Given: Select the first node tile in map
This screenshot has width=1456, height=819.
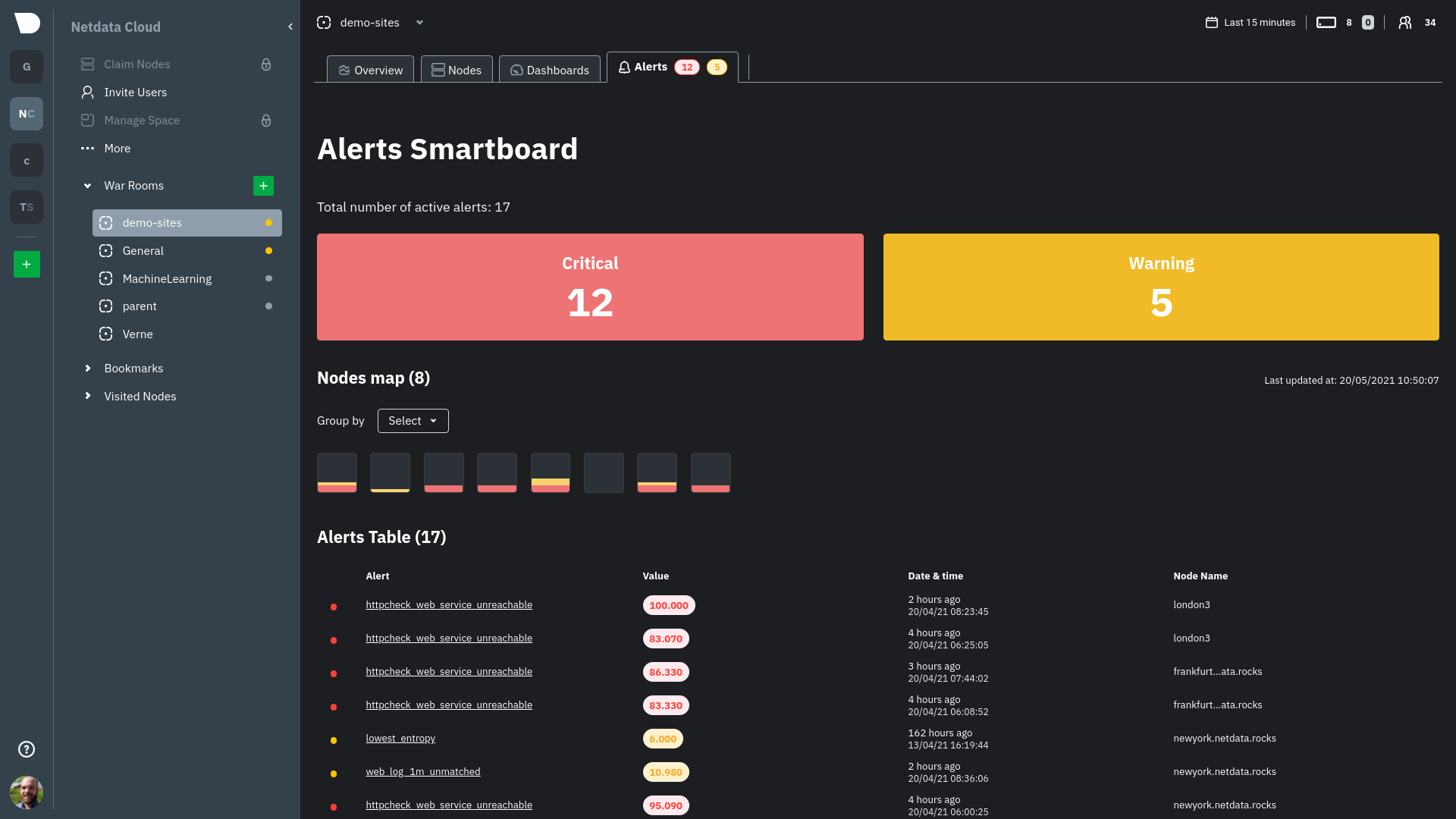Looking at the screenshot, I should click(x=337, y=472).
